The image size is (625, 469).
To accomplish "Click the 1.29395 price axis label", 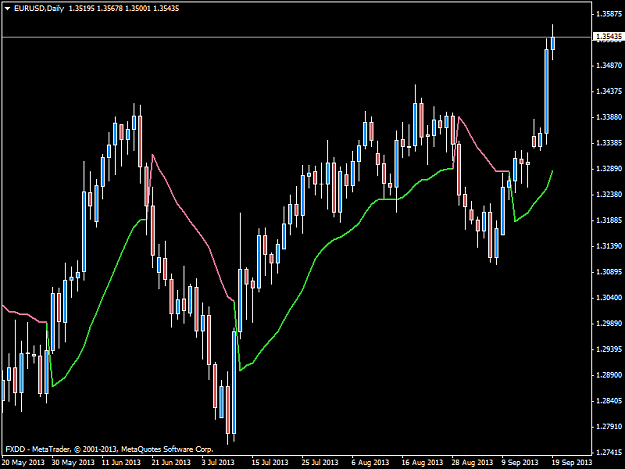I will (609, 349).
